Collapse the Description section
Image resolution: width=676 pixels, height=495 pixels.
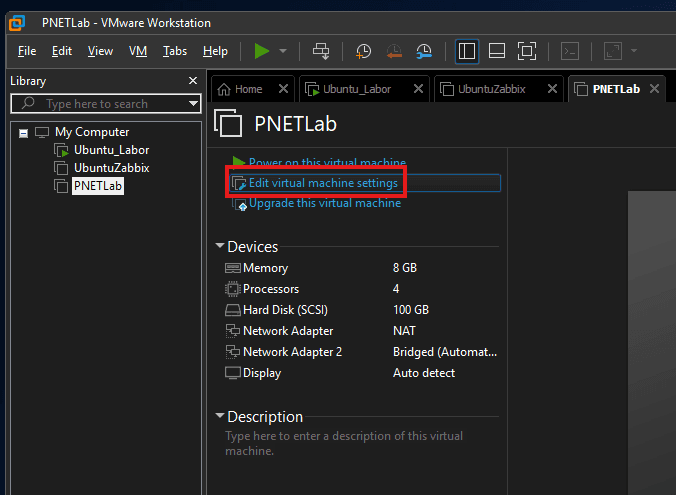coord(220,416)
